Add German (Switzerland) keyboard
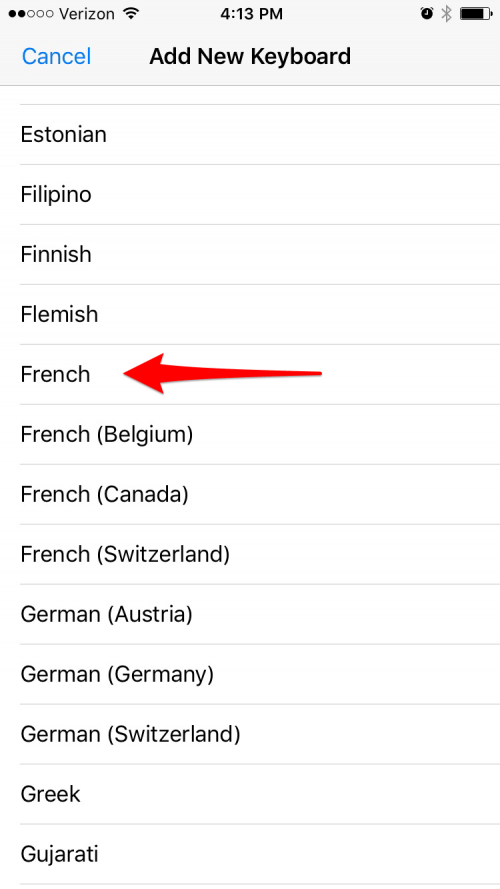The image size is (500, 889). (250, 734)
